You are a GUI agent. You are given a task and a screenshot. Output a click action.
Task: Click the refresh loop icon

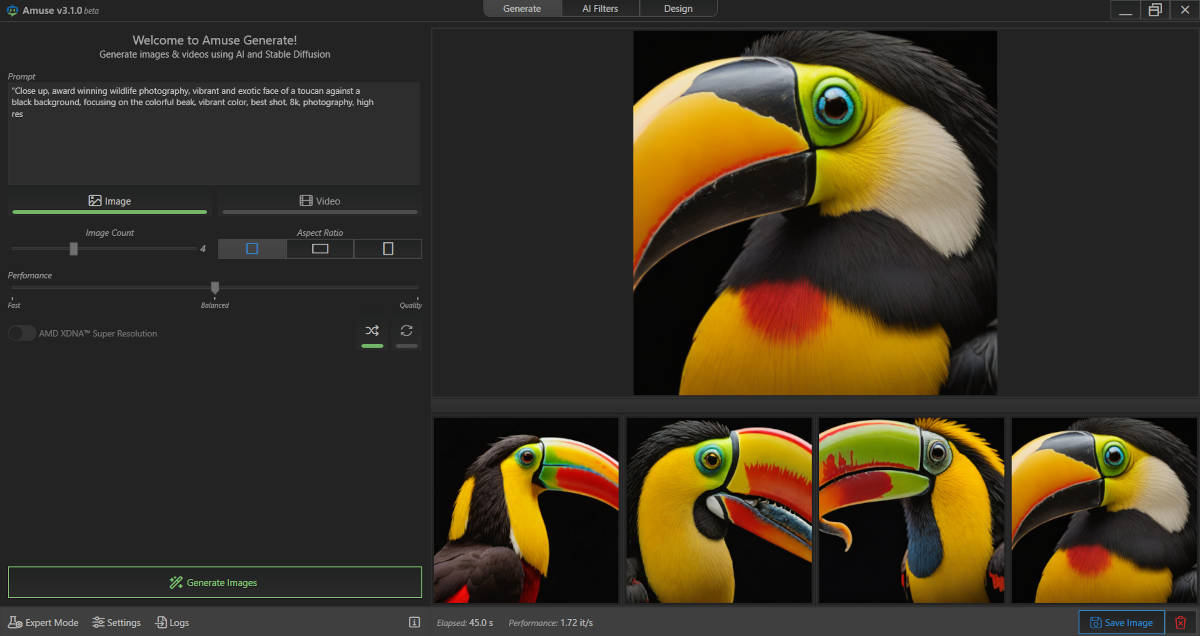click(406, 331)
